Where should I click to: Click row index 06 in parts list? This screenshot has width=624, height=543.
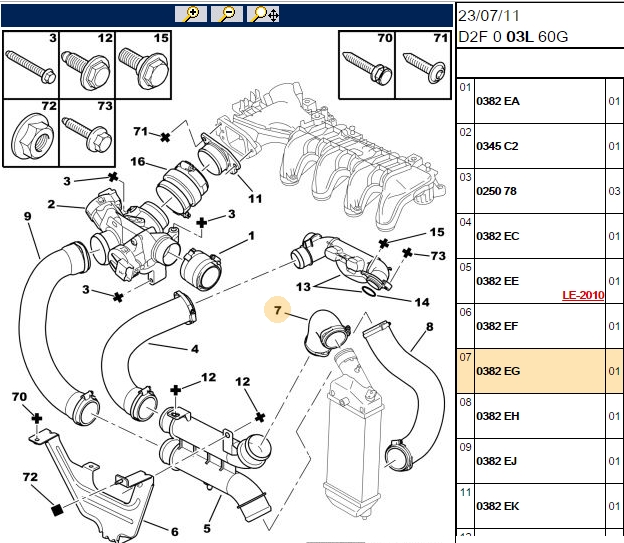pyautogui.click(x=465, y=312)
